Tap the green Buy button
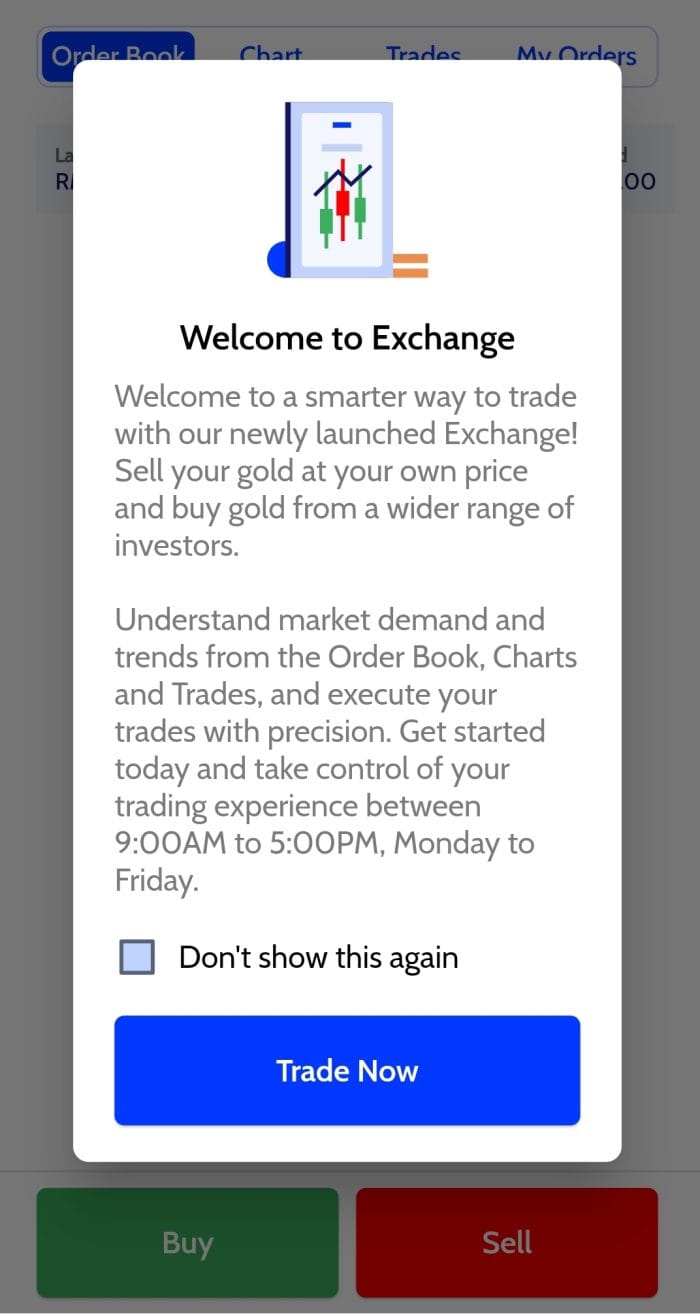 (x=187, y=1242)
